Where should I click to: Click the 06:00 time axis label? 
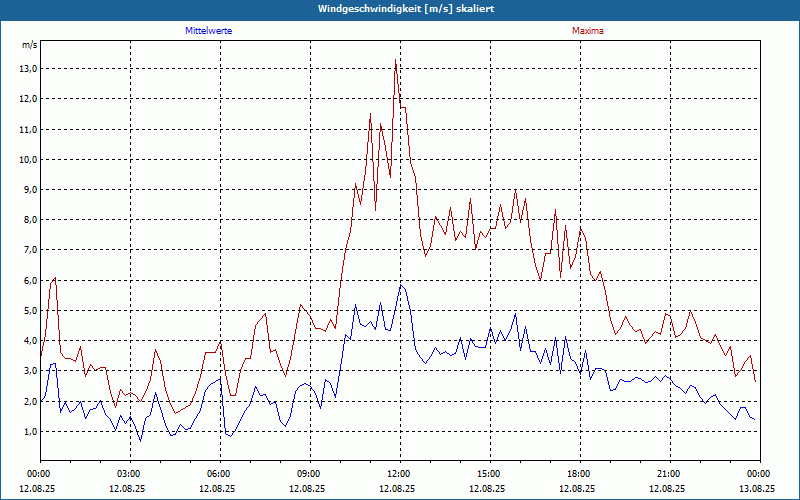point(220,474)
